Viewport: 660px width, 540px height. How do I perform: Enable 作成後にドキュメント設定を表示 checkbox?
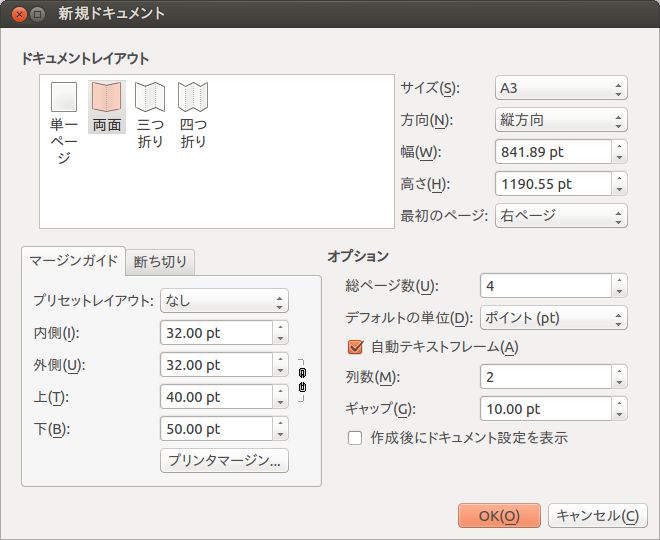[355, 438]
